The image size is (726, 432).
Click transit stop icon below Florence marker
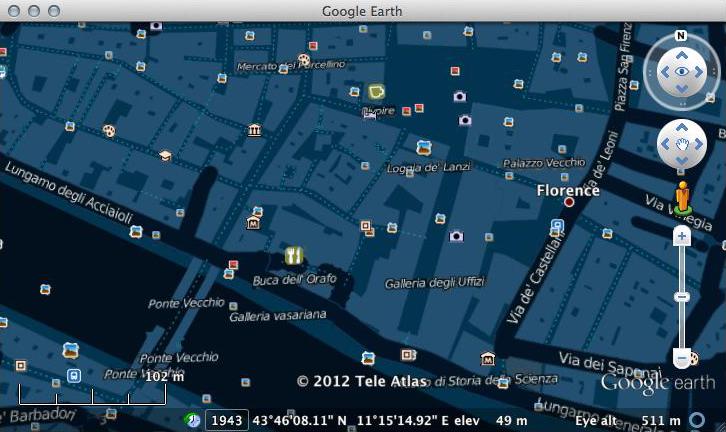click(557, 225)
